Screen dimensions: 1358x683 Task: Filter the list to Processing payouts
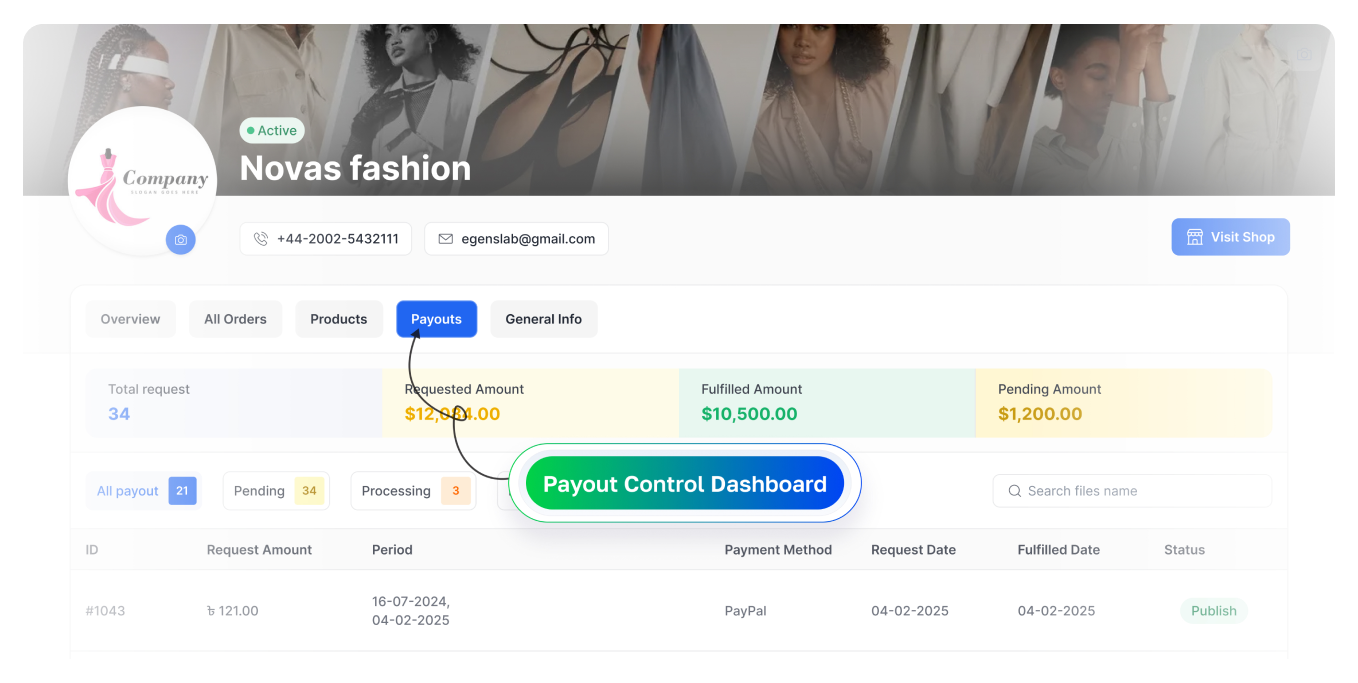412,491
